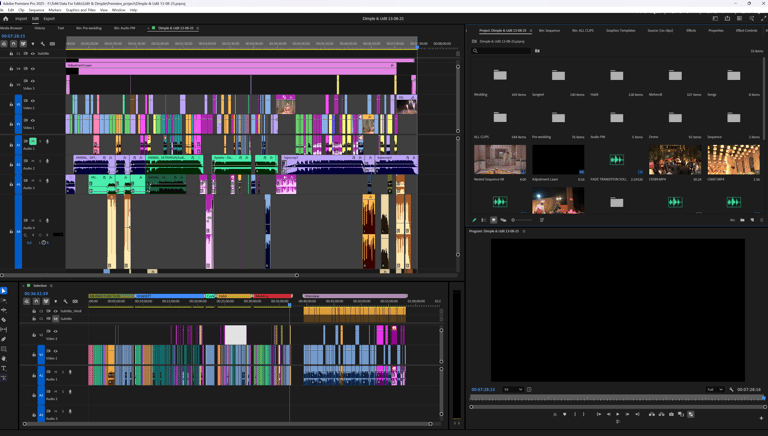Switch to the Effects panel tab
Viewport: 768px width, 436px height.
pyautogui.click(x=691, y=31)
